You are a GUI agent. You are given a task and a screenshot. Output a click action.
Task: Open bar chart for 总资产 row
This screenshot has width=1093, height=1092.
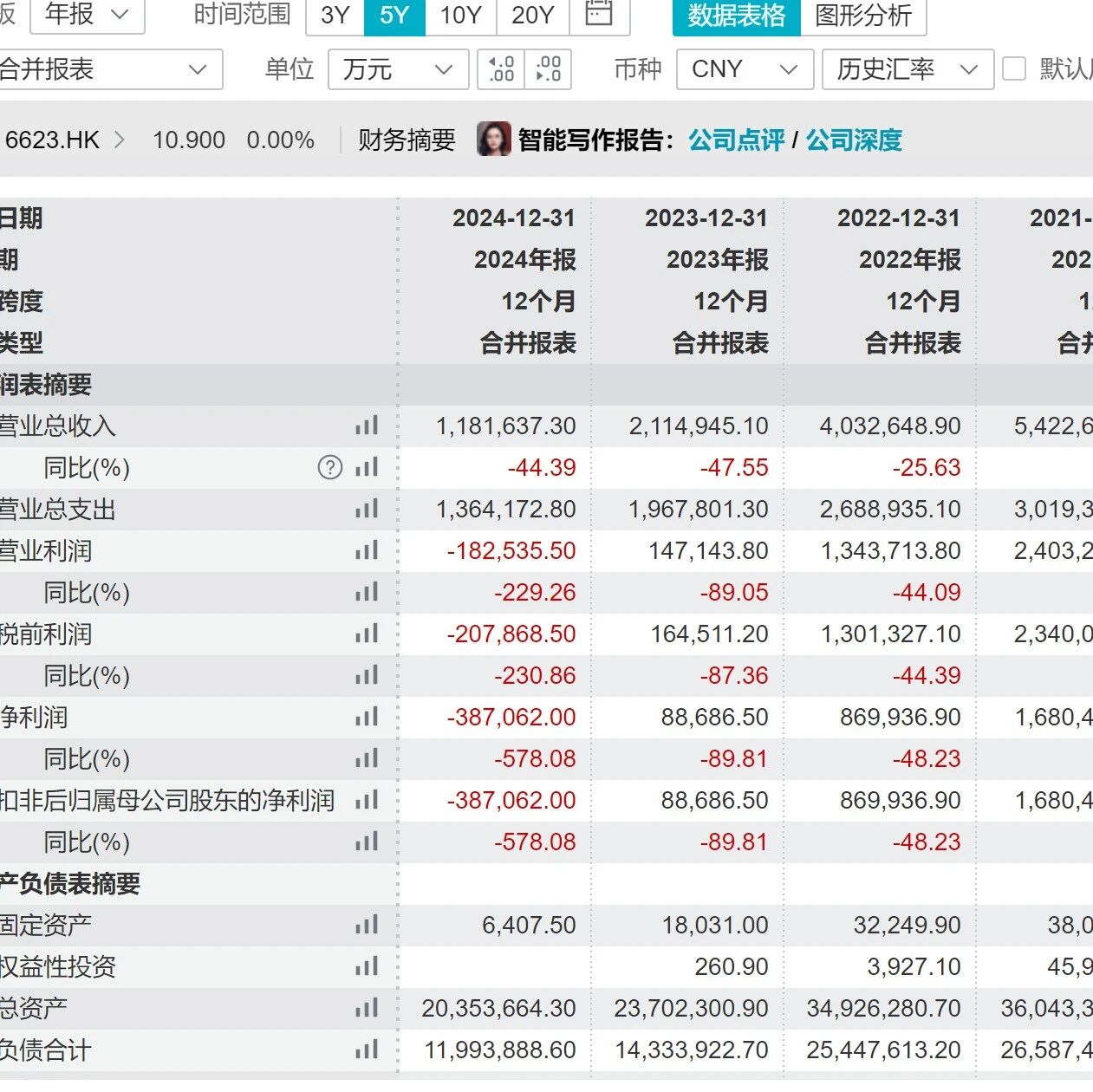pyautogui.click(x=367, y=1008)
